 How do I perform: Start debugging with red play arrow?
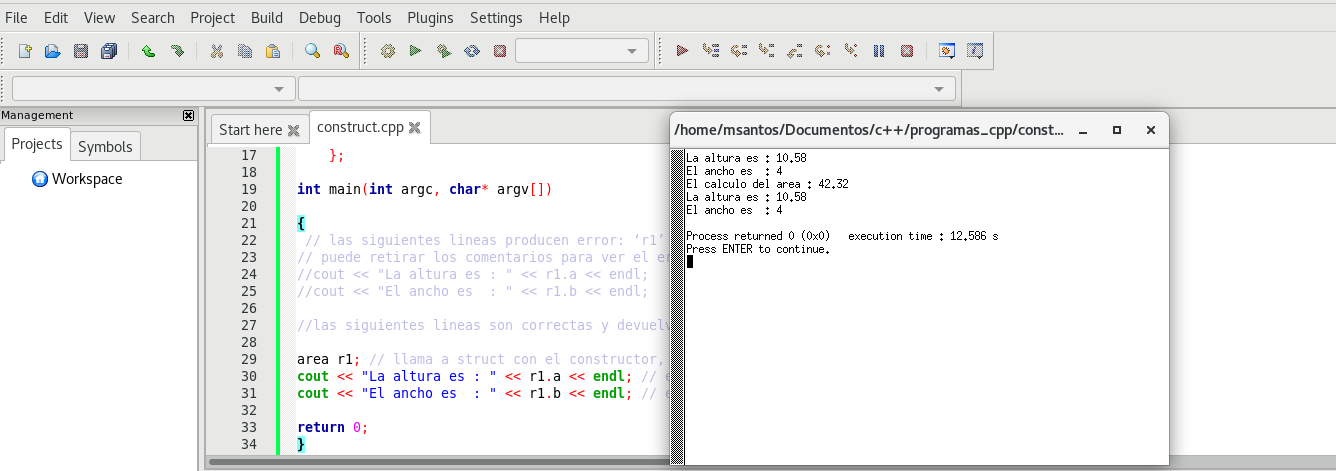point(683,51)
